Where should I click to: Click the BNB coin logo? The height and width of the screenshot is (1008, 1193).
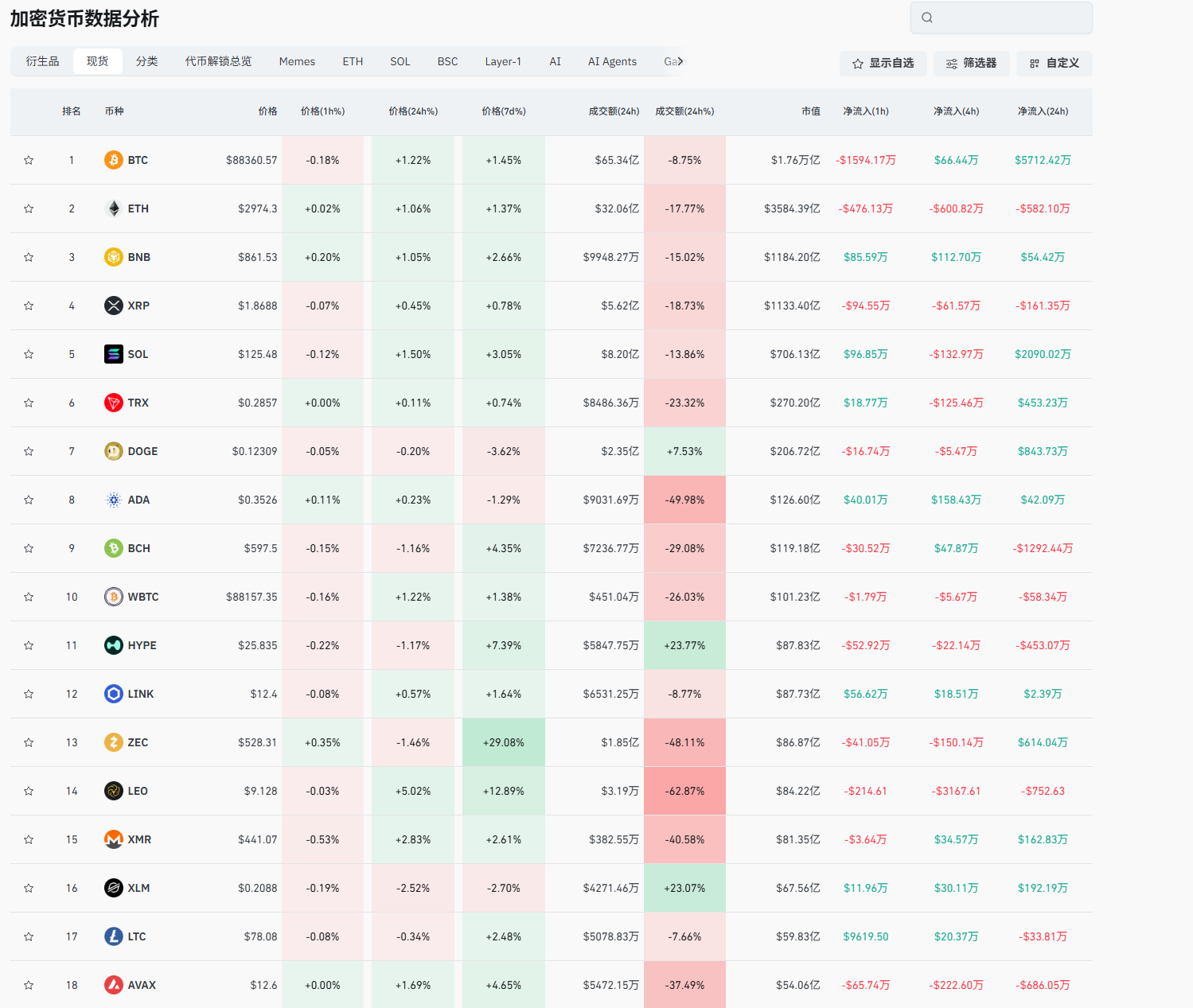(x=114, y=257)
